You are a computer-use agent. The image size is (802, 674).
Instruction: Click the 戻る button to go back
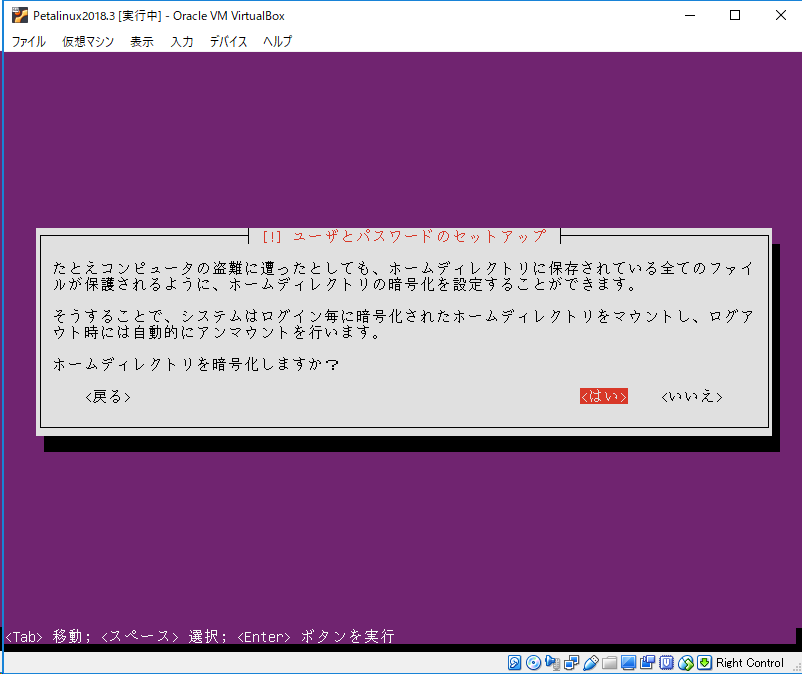coord(106,396)
